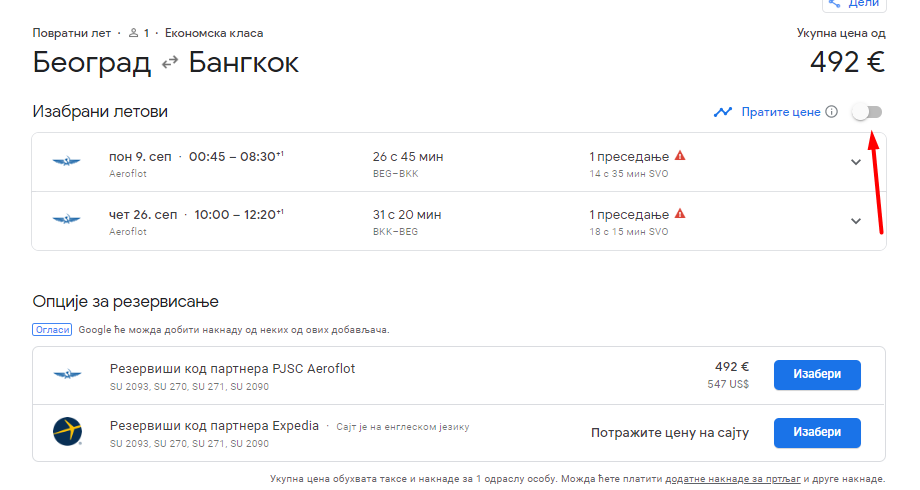Screen dimensions: 920x490
Task: Click the Aeroflot logo on return flight
Action: 66,219
